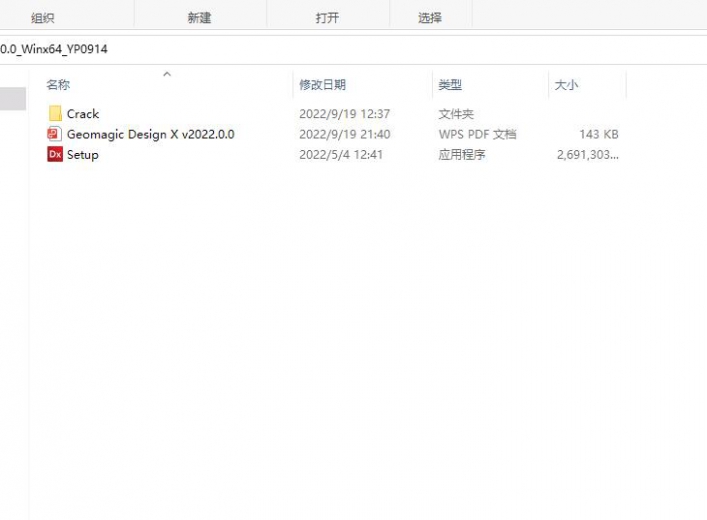
Task: Sort by the 修改日期 column header
Action: pyautogui.click(x=322, y=85)
